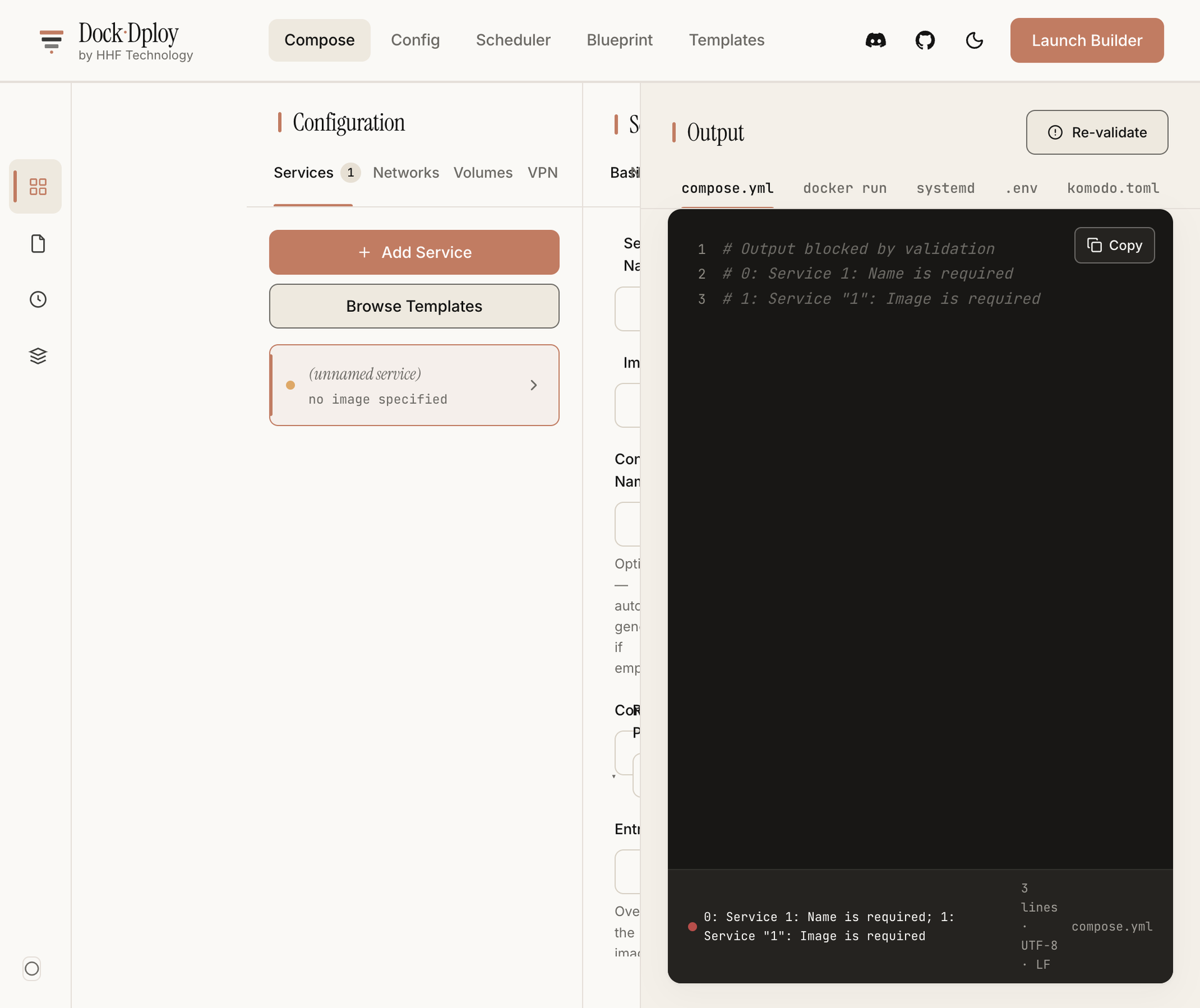Click the Configuration heading
Image resolution: width=1200 pixels, height=1008 pixels.
coord(349,122)
